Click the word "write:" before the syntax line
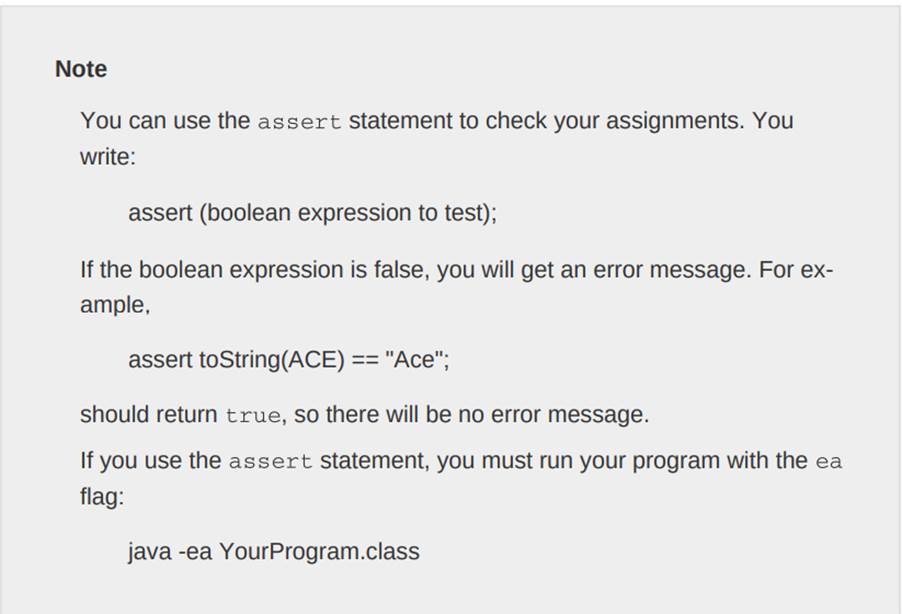 click(107, 157)
